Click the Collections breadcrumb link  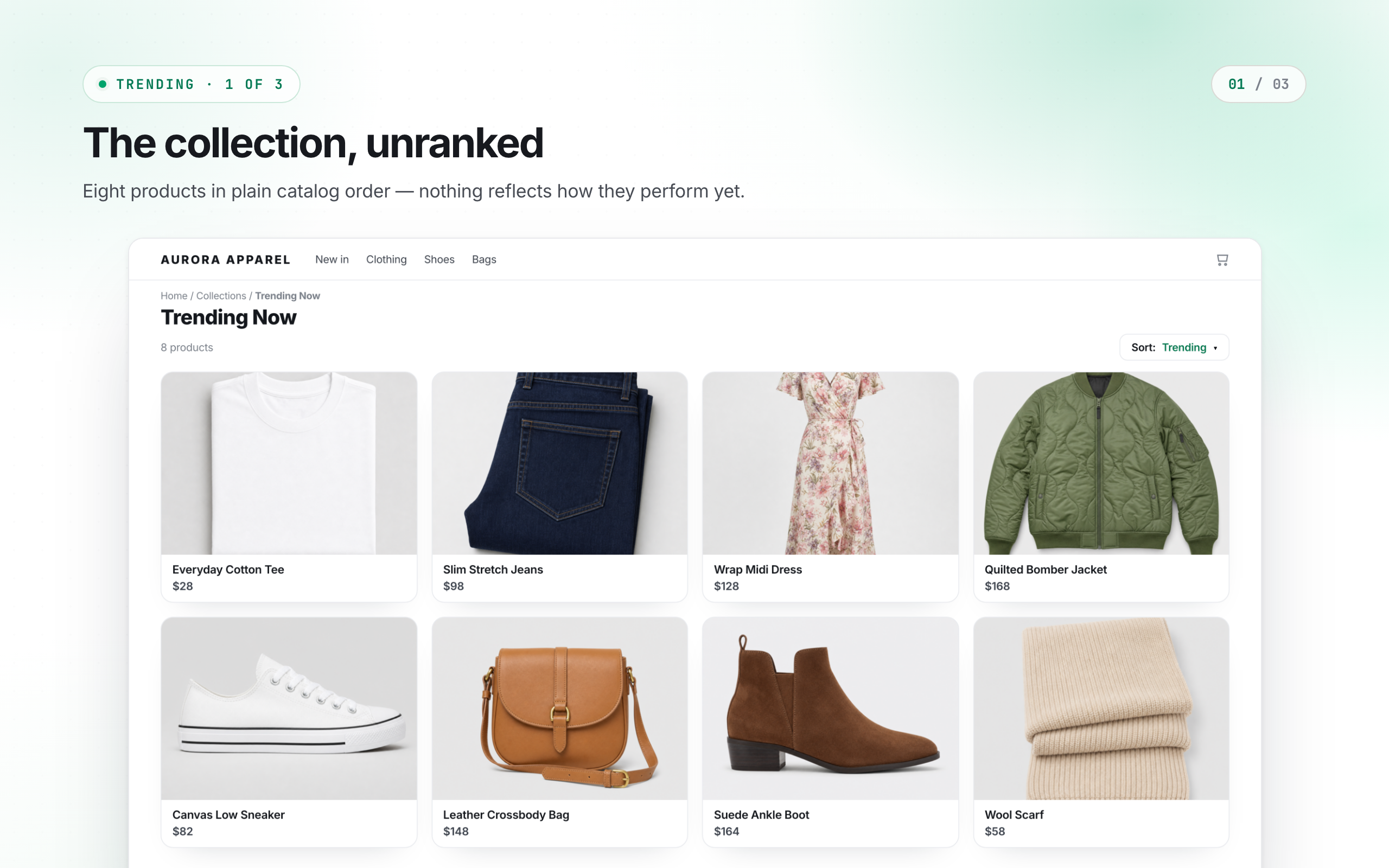coord(221,296)
